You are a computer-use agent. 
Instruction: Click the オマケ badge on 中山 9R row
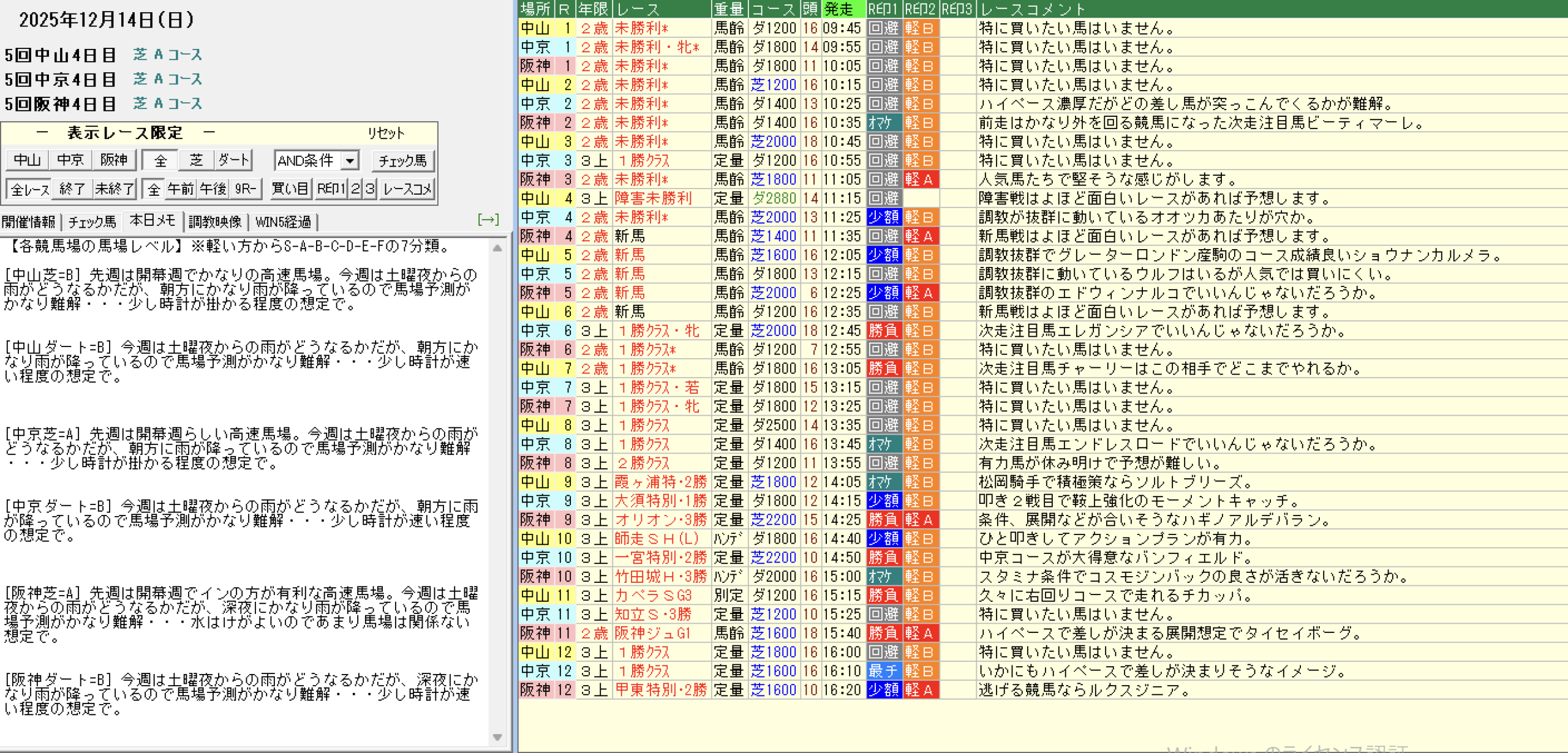click(x=883, y=482)
